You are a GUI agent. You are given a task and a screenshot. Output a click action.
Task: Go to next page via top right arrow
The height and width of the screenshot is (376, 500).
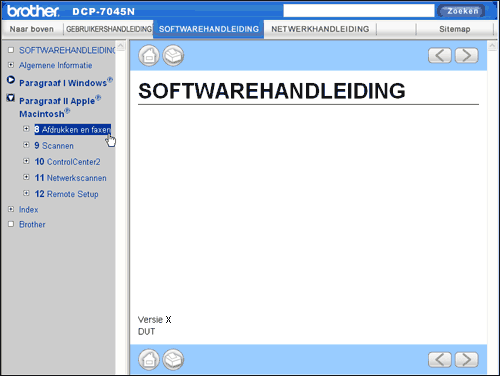(x=467, y=55)
